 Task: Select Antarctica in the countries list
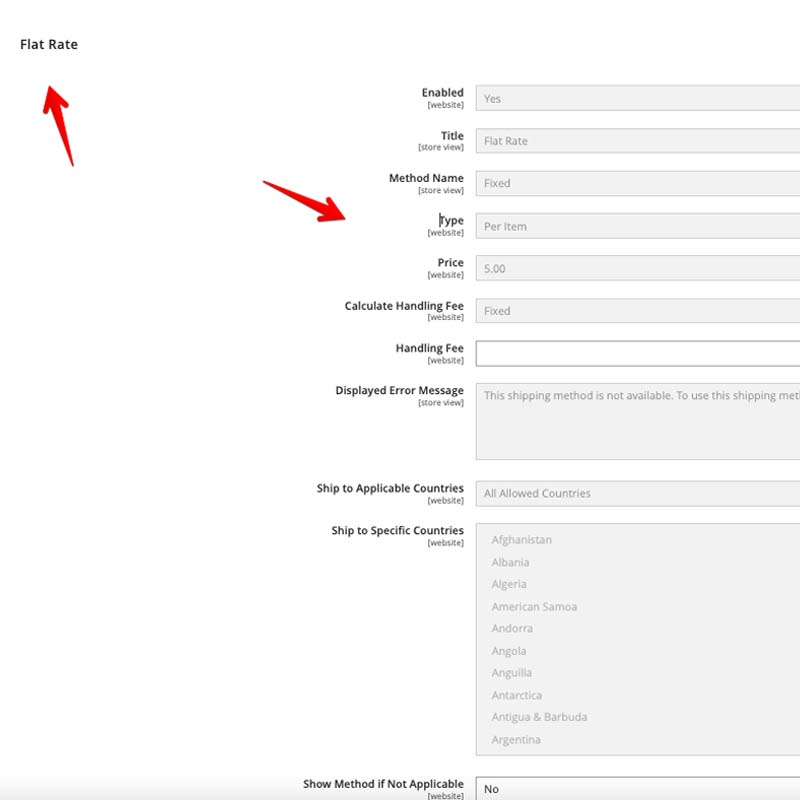click(x=516, y=695)
